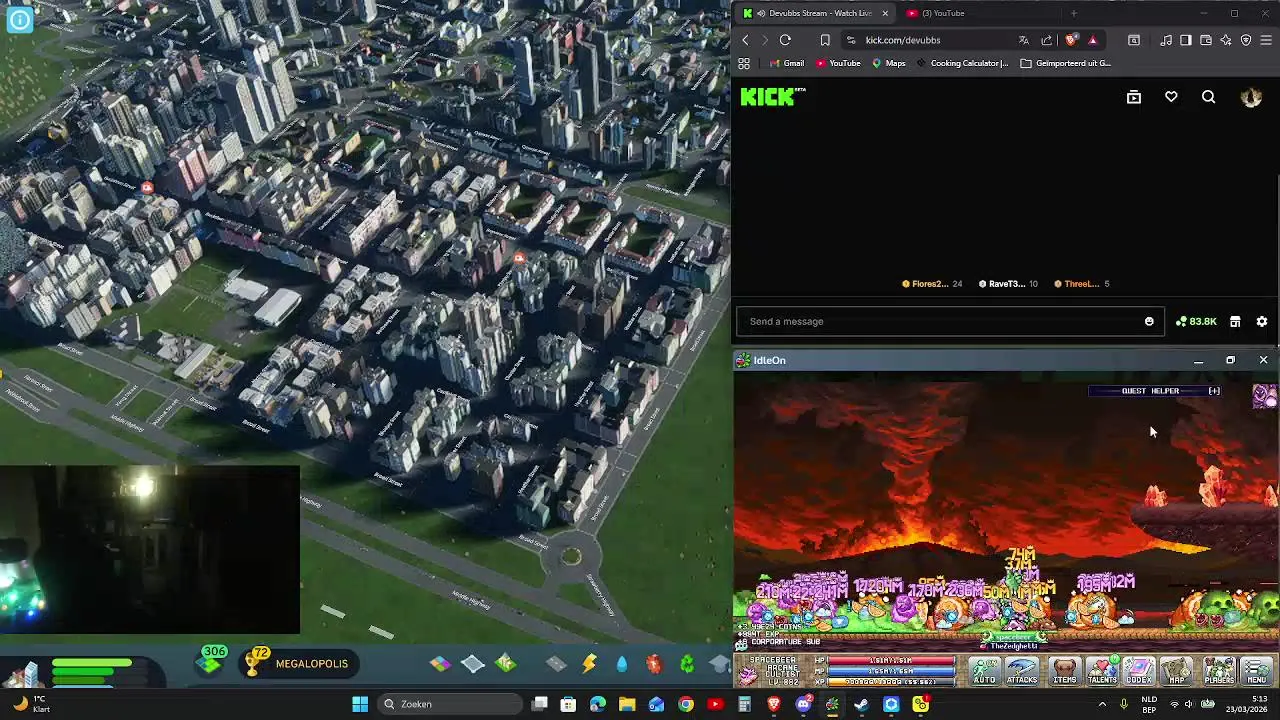Open the Brave VPN icon
This screenshot has height=720, width=1280.
[x=1246, y=40]
